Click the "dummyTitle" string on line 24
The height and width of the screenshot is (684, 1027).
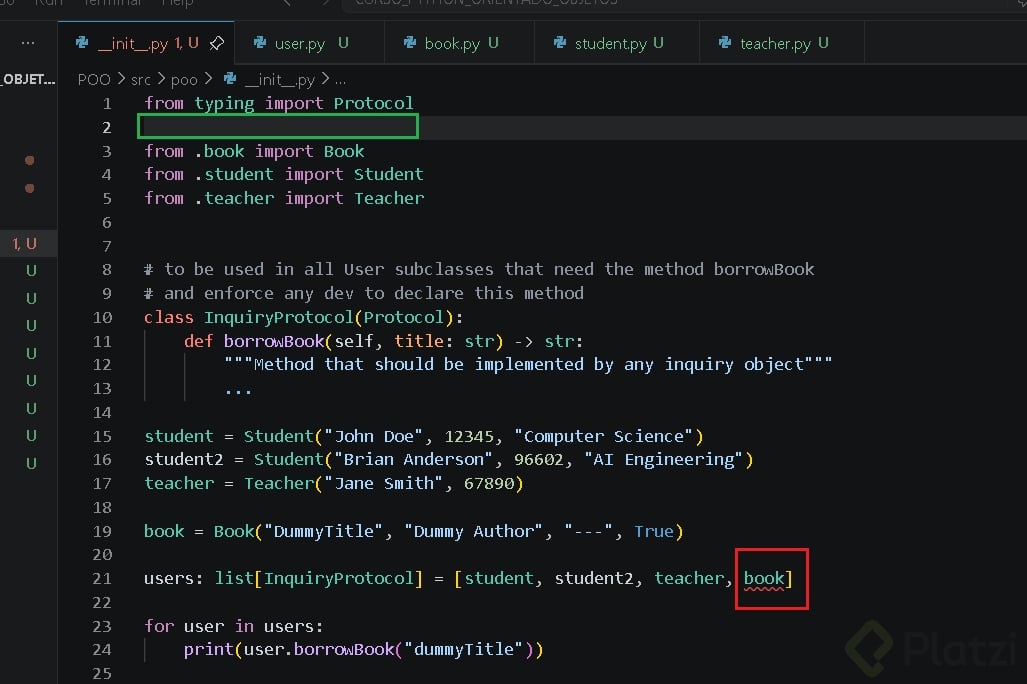coord(464,650)
